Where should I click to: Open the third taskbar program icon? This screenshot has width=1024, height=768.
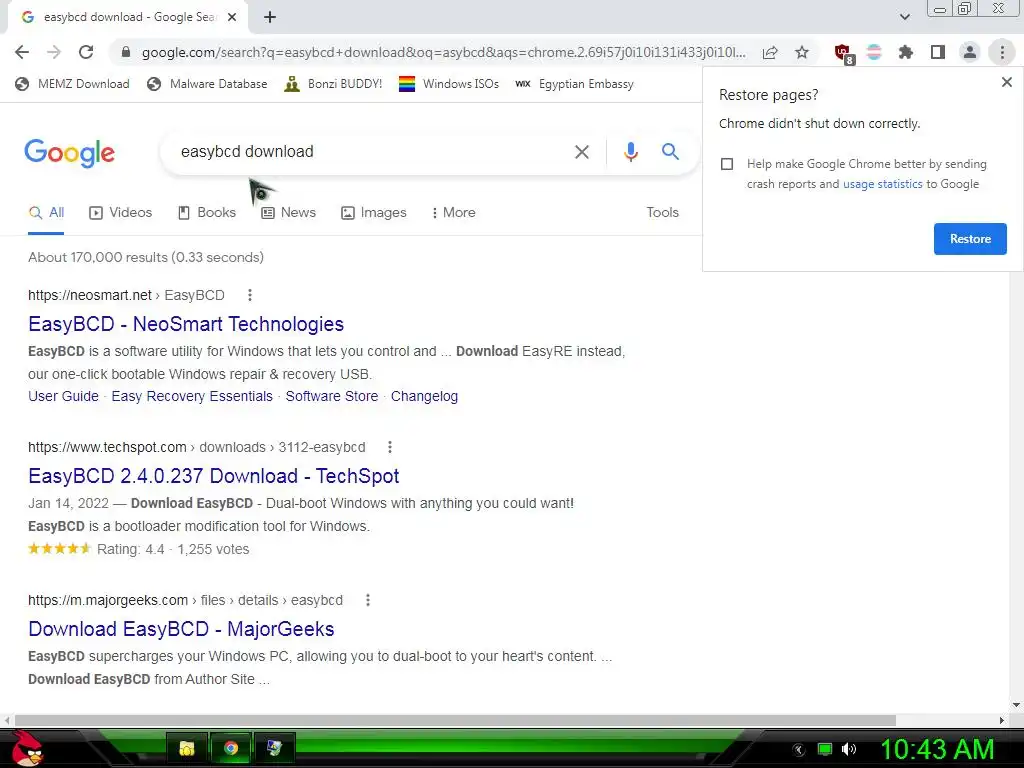[x=274, y=748]
